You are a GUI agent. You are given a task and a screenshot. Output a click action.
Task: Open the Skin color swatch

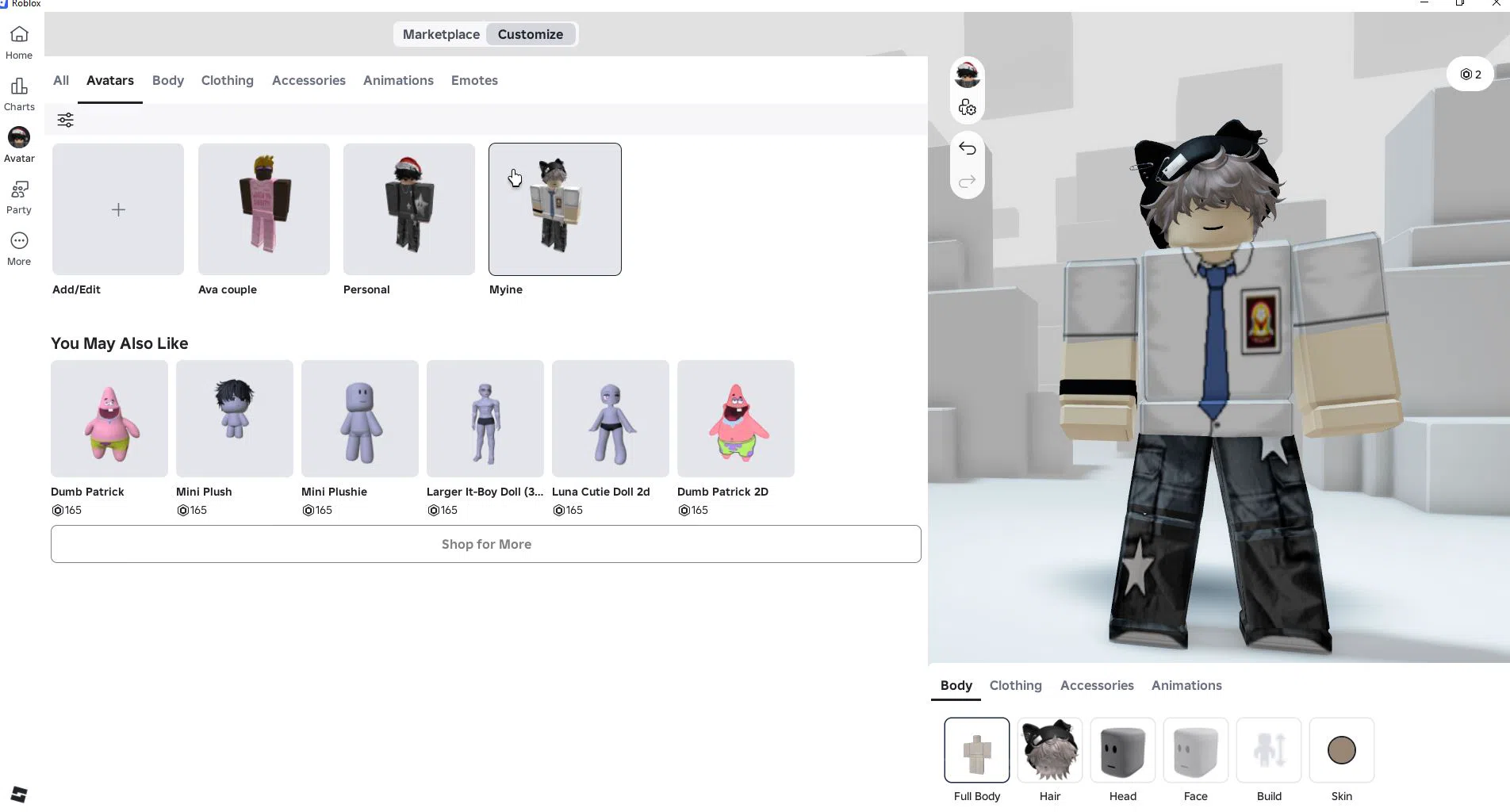pyautogui.click(x=1342, y=750)
